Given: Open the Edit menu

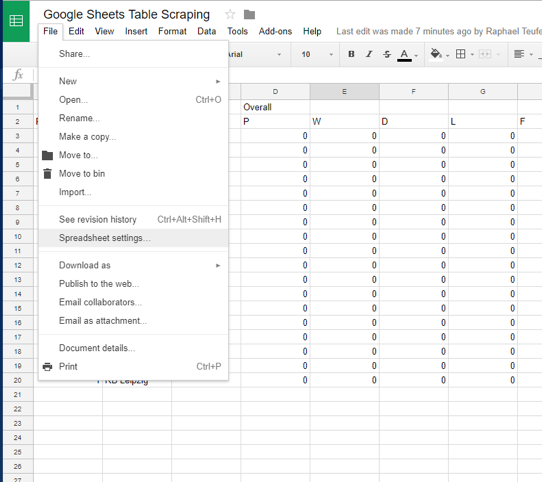Looking at the screenshot, I should click(76, 31).
